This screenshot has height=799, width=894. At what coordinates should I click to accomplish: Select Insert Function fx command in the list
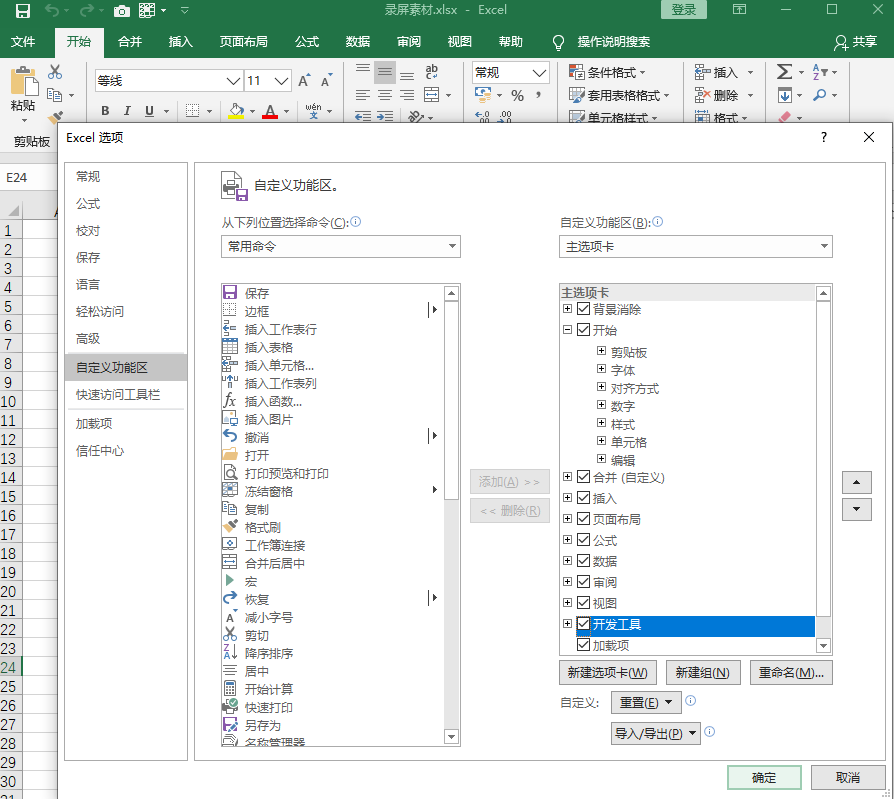tap(332, 401)
